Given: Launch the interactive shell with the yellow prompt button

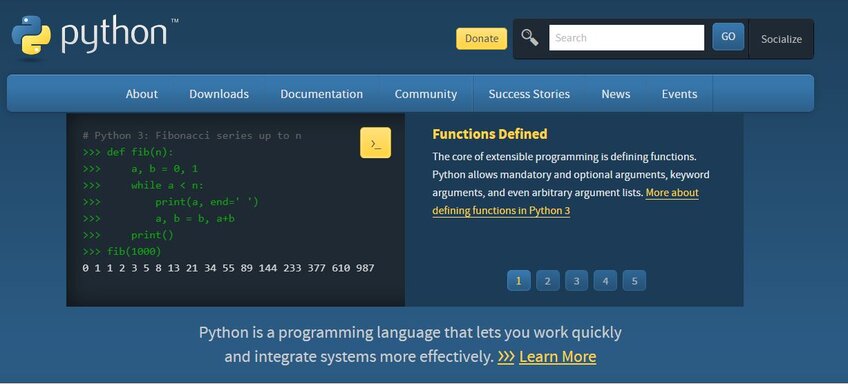Looking at the screenshot, I should [375, 143].
